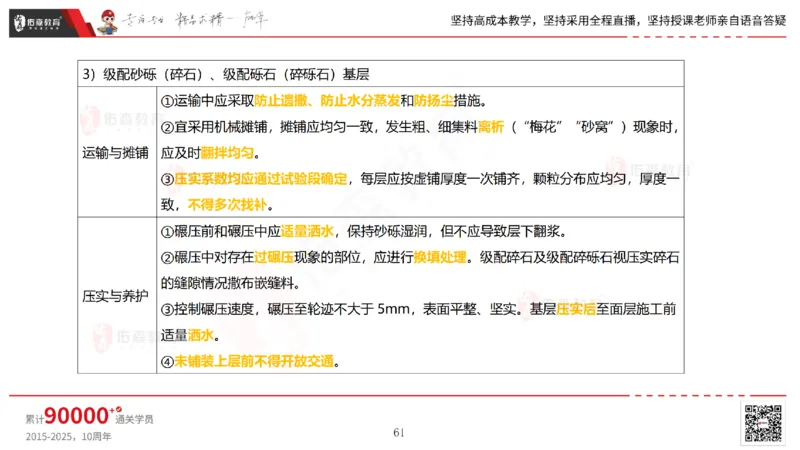Click the cartoon mascot beside the logo
This screenshot has width=800, height=450.
click(108, 22)
